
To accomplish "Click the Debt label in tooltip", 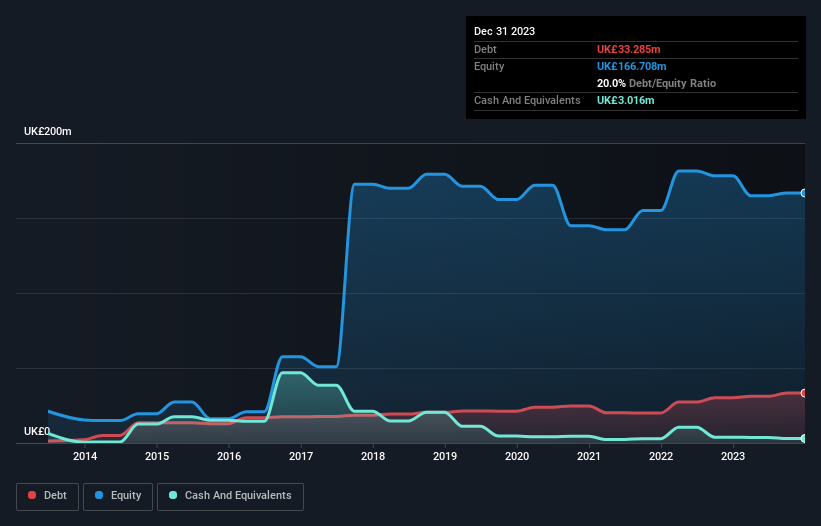I will tap(485, 49).
